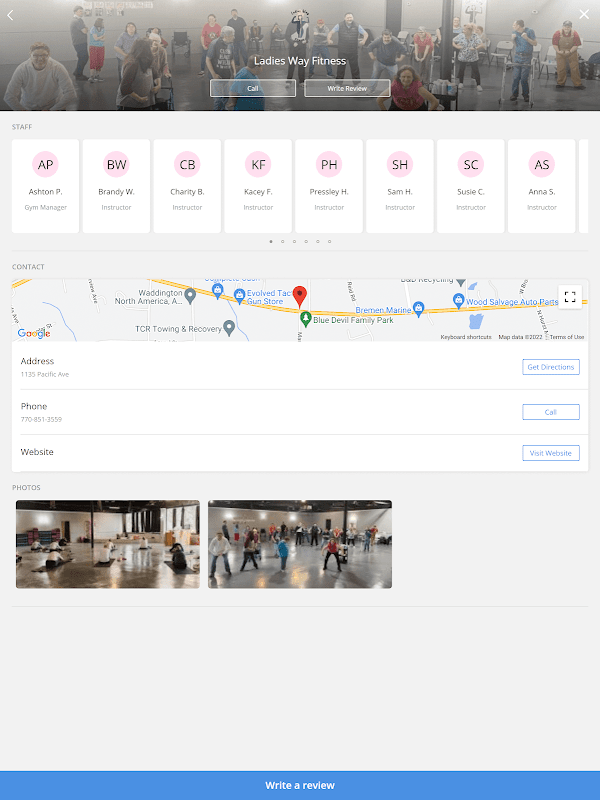Open the yoga mat class photo
Image resolution: width=600 pixels, height=800 pixels.
108,544
